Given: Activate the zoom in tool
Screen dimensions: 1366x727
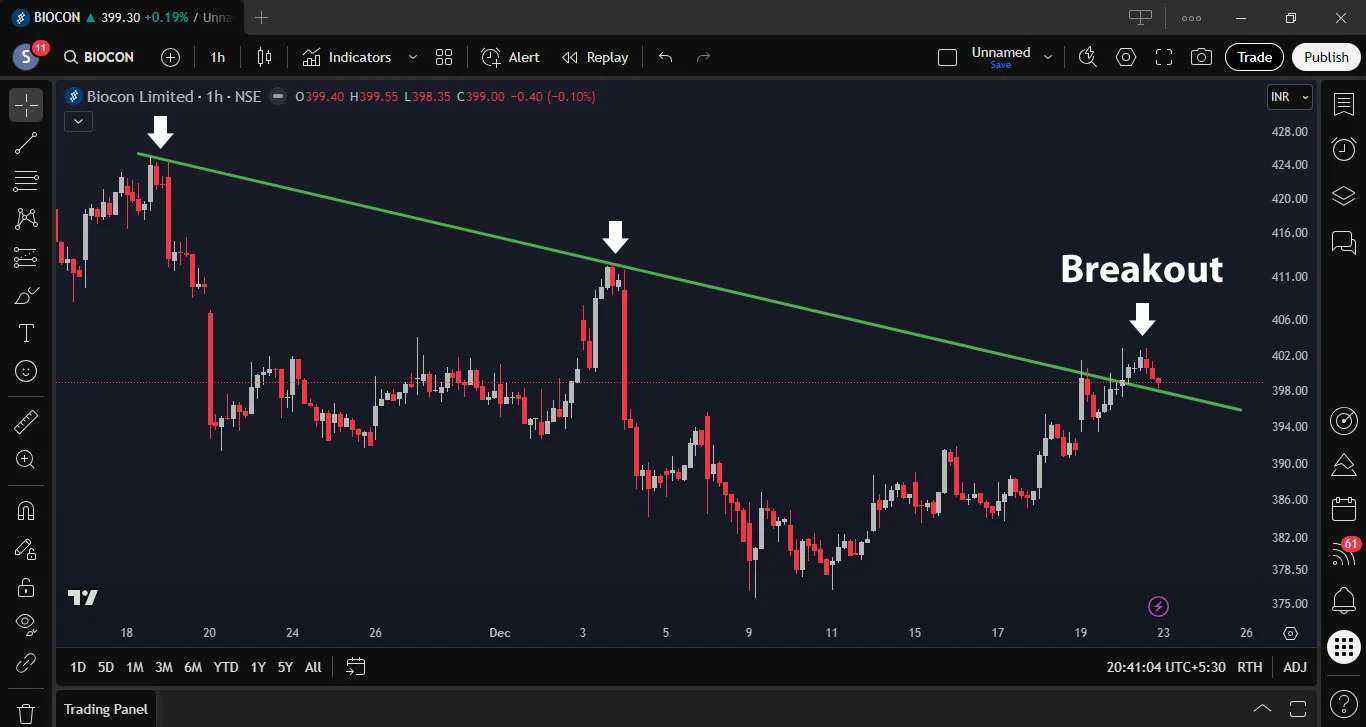Looking at the screenshot, I should pos(26,460).
